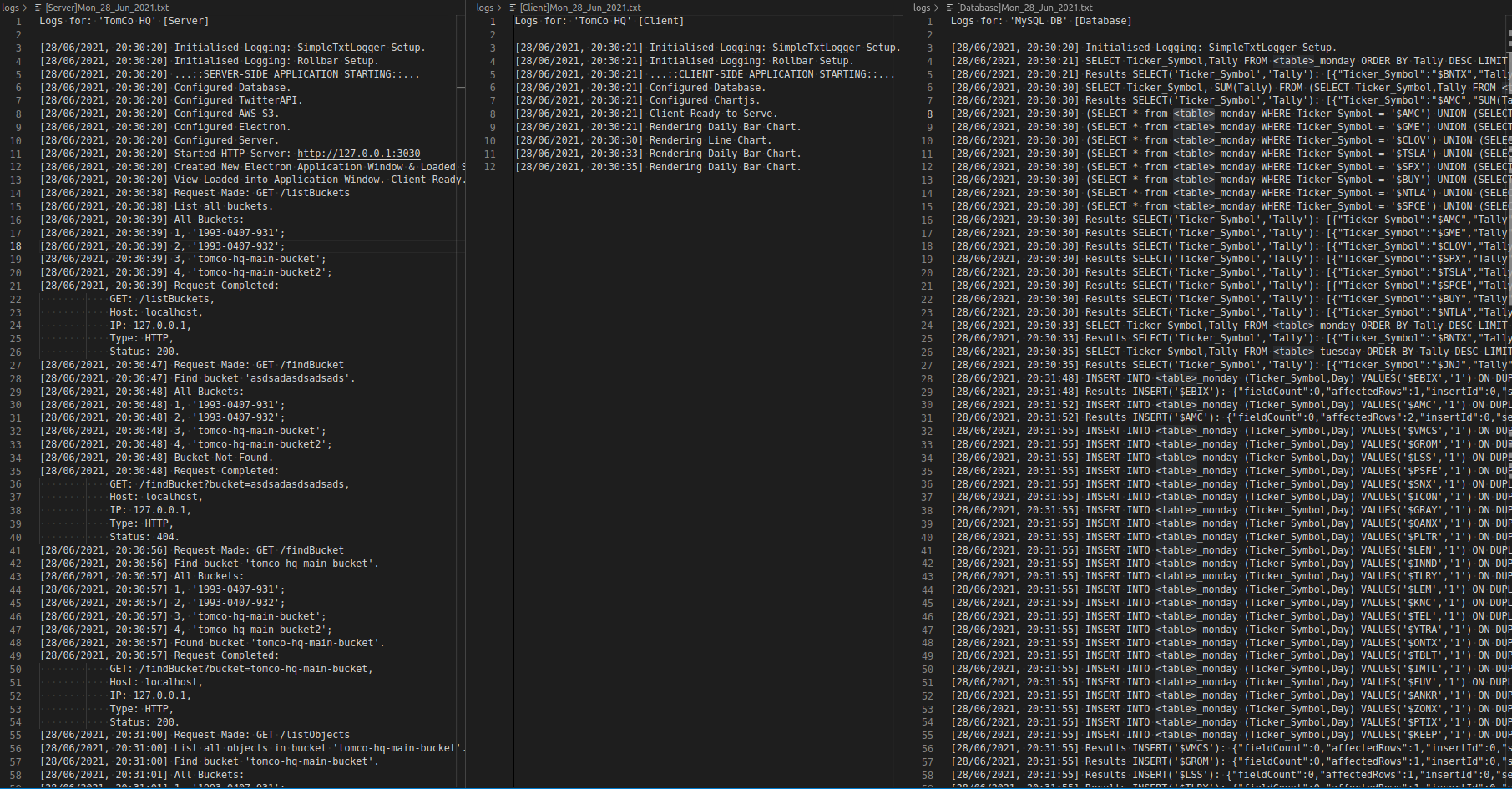The height and width of the screenshot is (789, 1512).
Task: Click 'View Loaded into Application Window' line
Action: click(253, 180)
